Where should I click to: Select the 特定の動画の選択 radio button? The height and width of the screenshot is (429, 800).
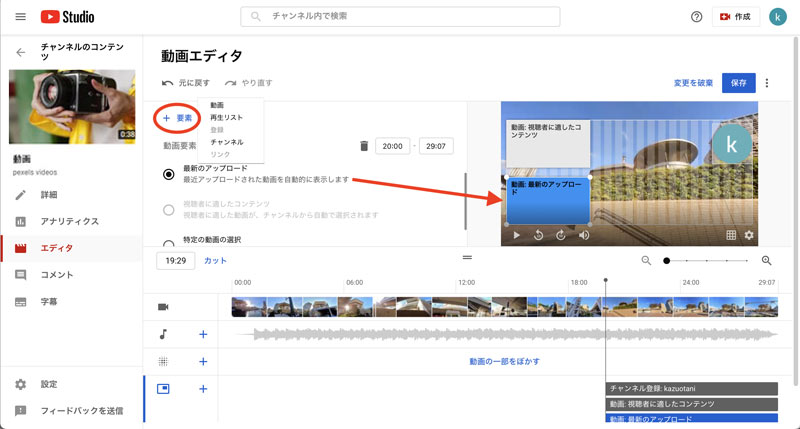[x=168, y=243]
